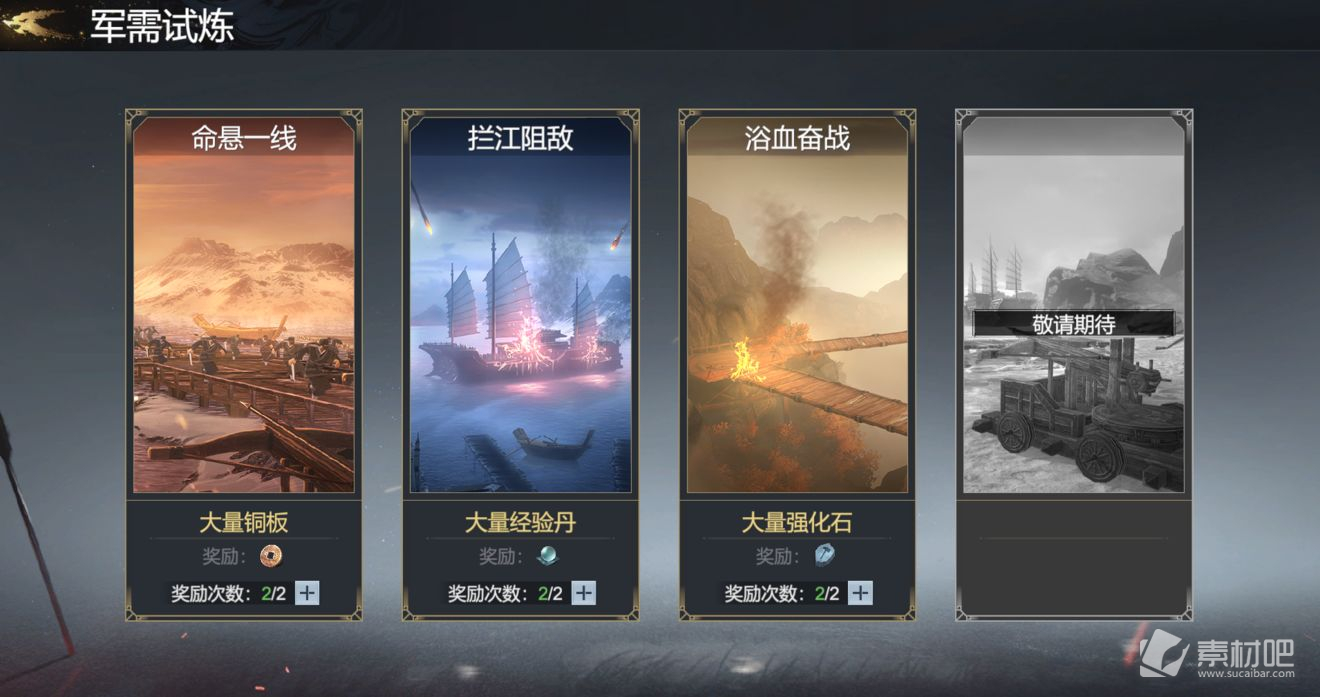Click the 敬请期待 banner label
1320x697 pixels.
point(1074,323)
